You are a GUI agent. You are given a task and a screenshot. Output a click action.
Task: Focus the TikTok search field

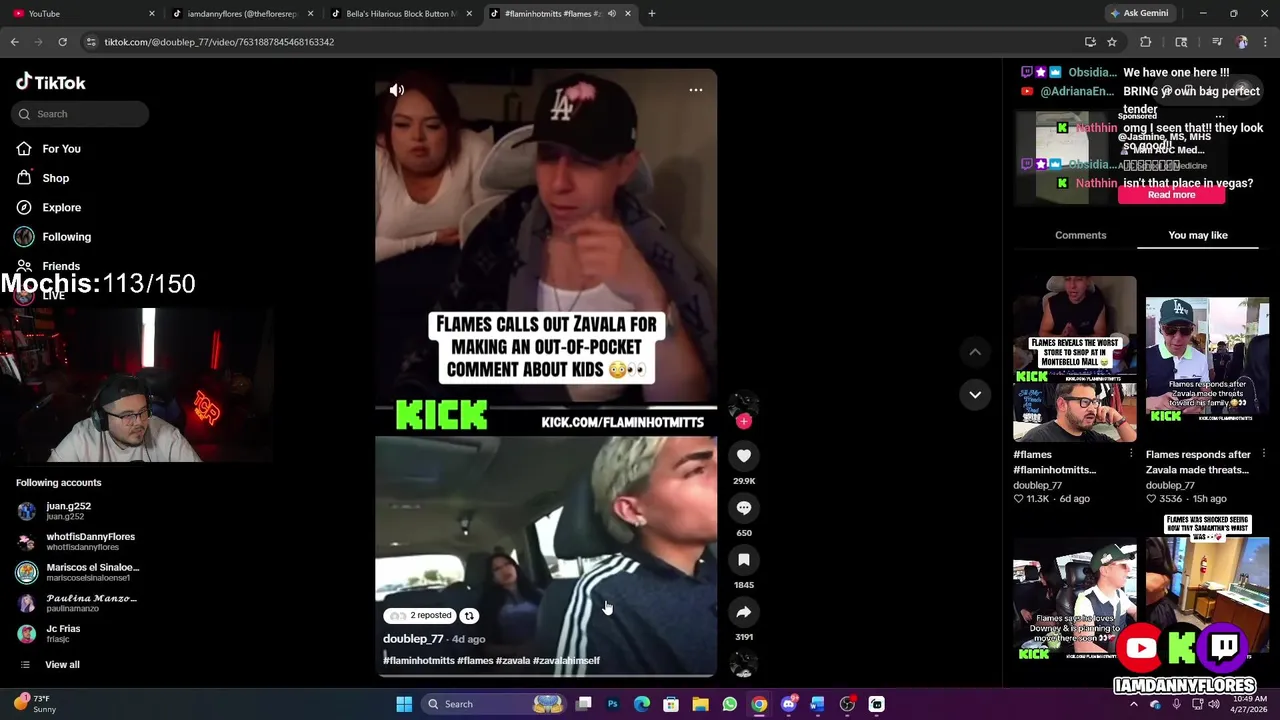81,114
